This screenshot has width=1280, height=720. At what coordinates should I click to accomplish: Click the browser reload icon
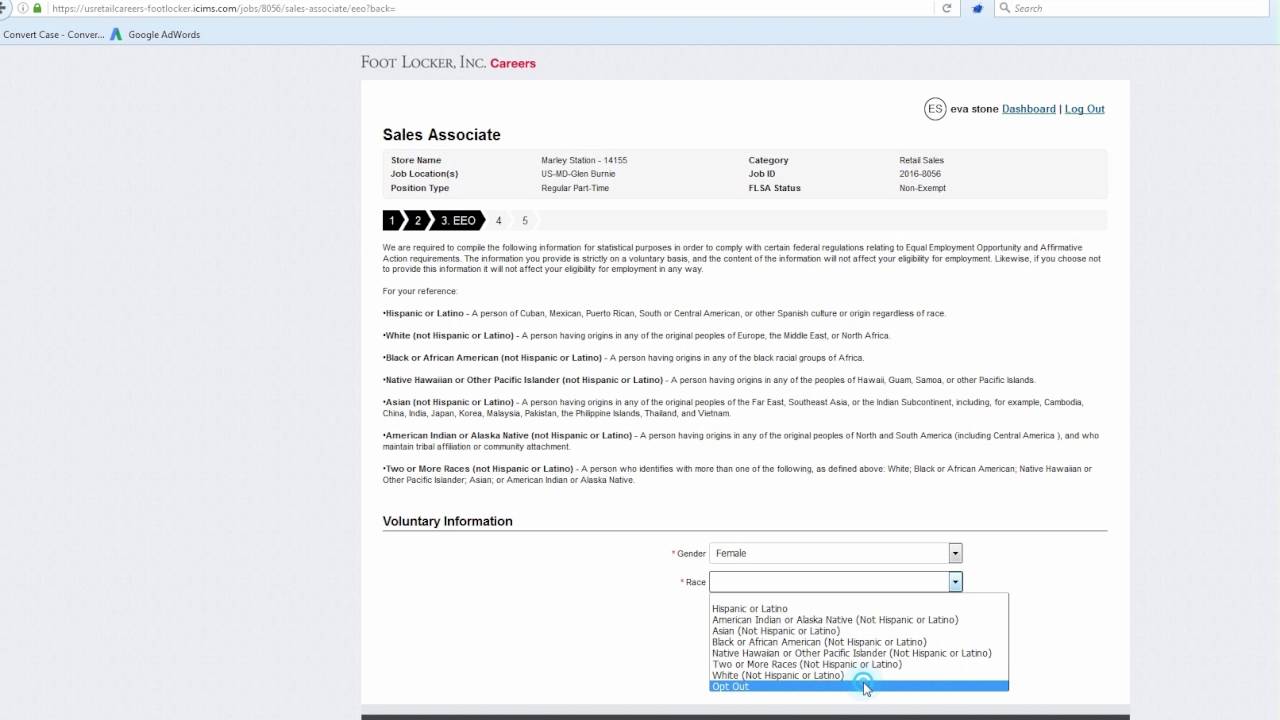click(947, 8)
